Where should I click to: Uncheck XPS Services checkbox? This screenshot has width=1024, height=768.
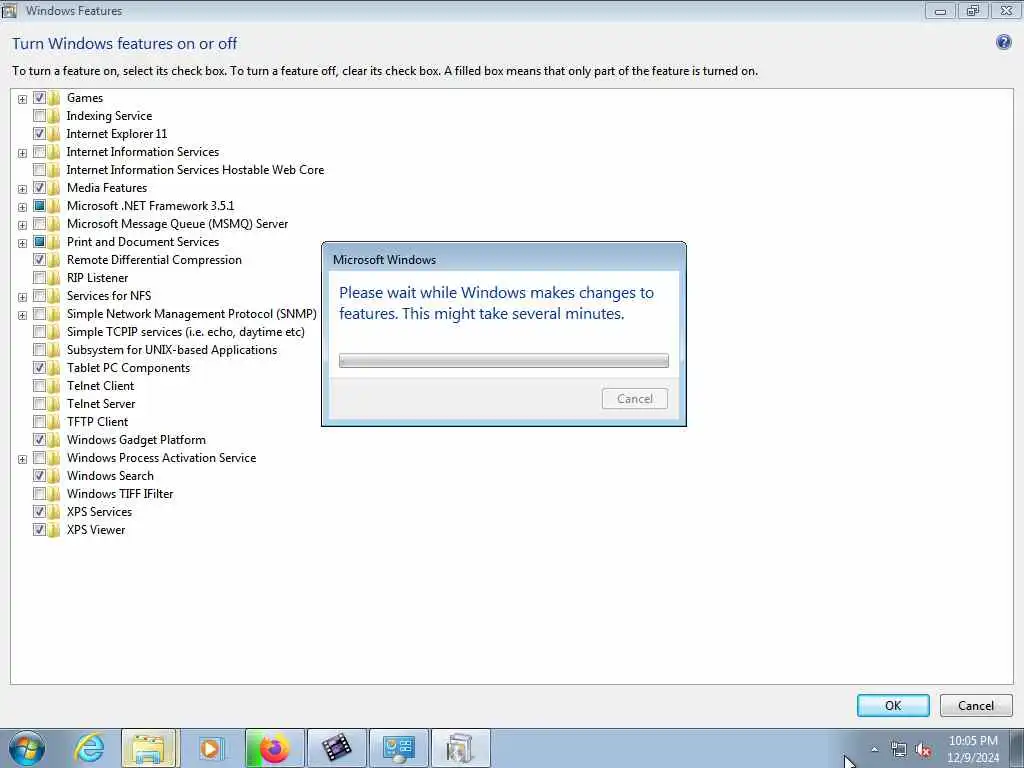39,512
